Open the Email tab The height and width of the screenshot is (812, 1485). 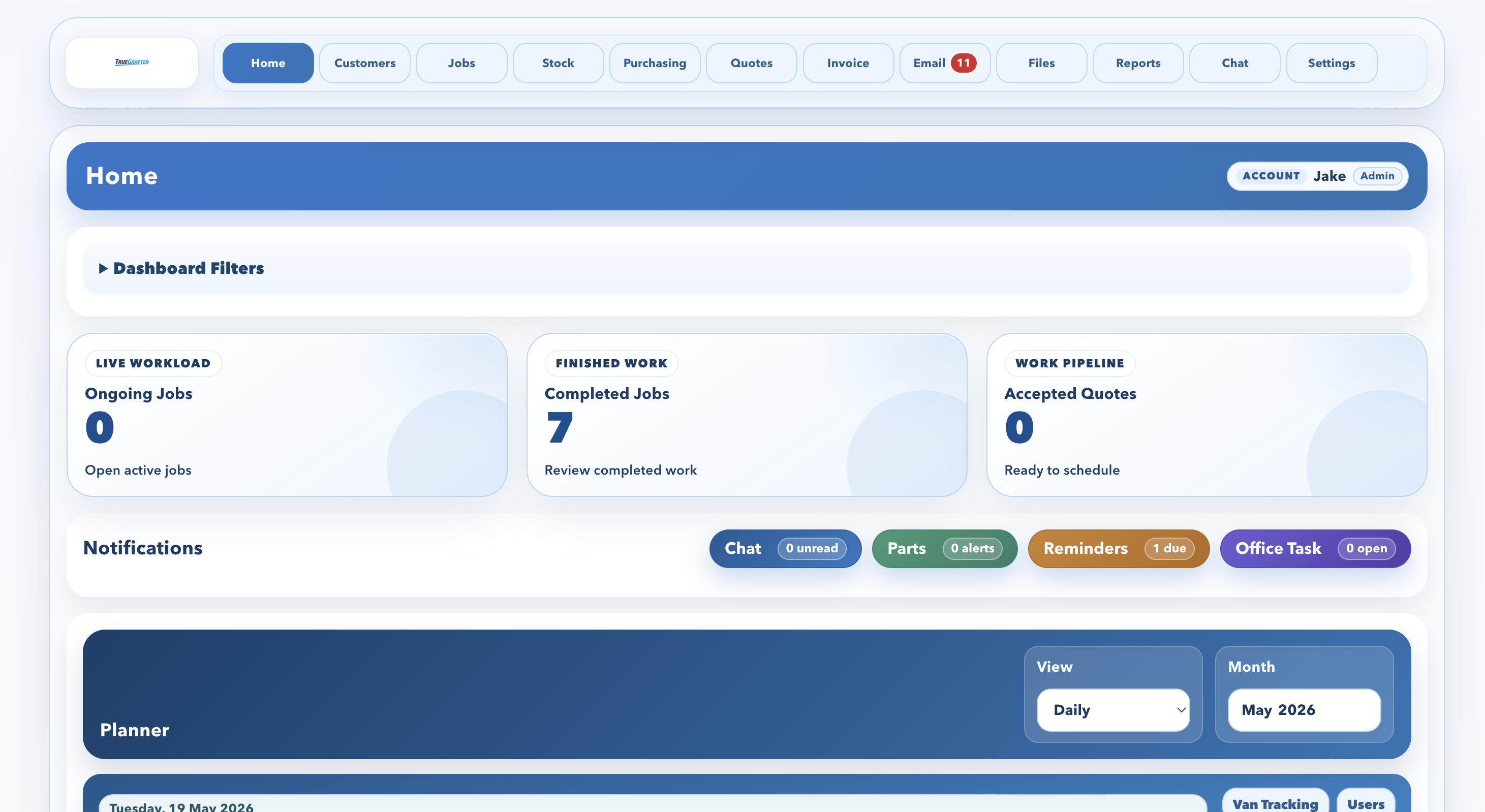945,63
